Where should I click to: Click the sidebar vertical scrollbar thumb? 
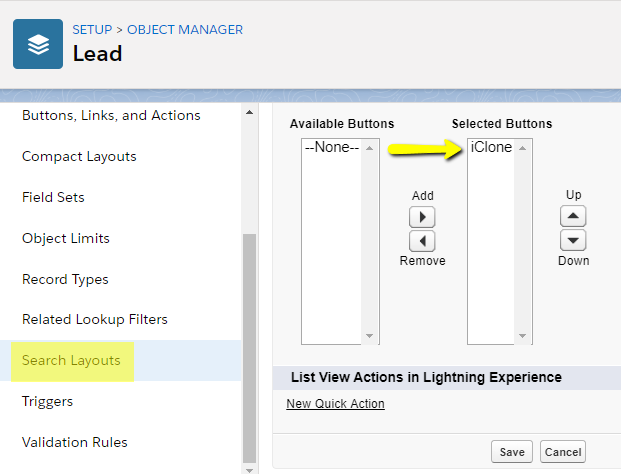[250, 348]
